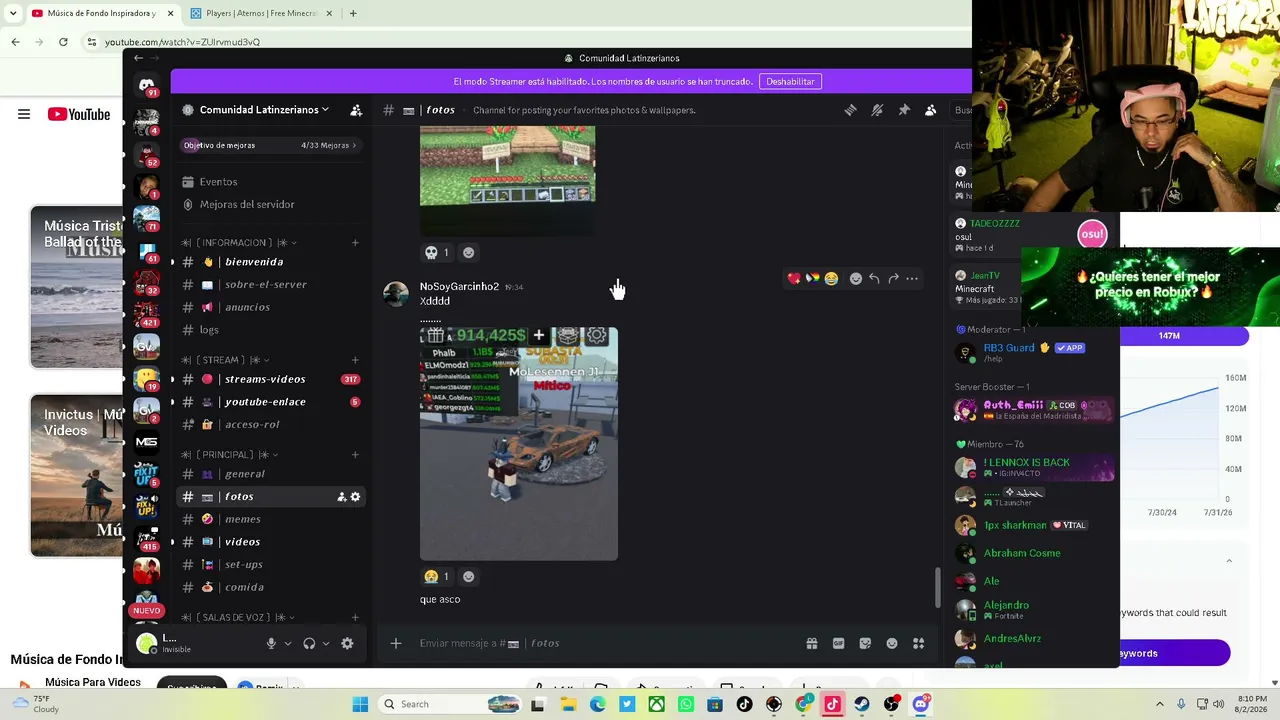Collapse the PRINCIPAL category
The image size is (1280, 720).
(x=230, y=455)
